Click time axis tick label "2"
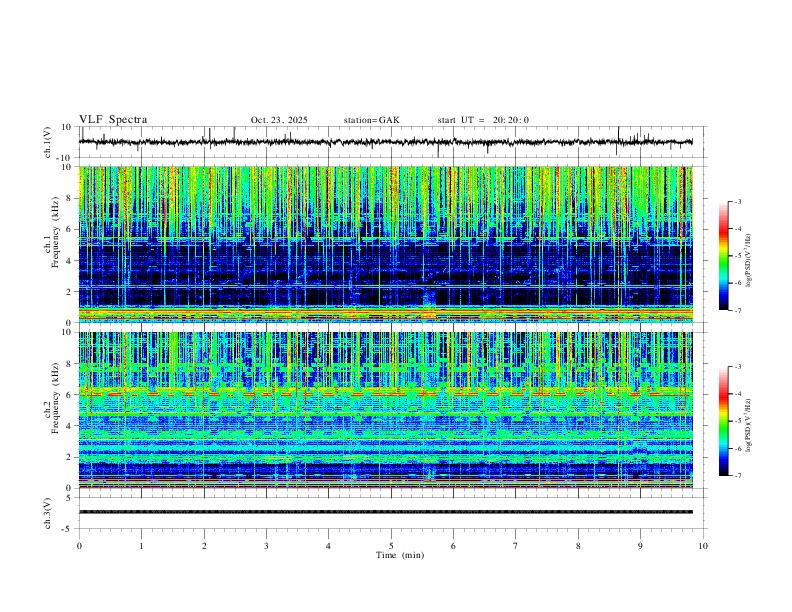The image size is (792, 612). point(204,546)
